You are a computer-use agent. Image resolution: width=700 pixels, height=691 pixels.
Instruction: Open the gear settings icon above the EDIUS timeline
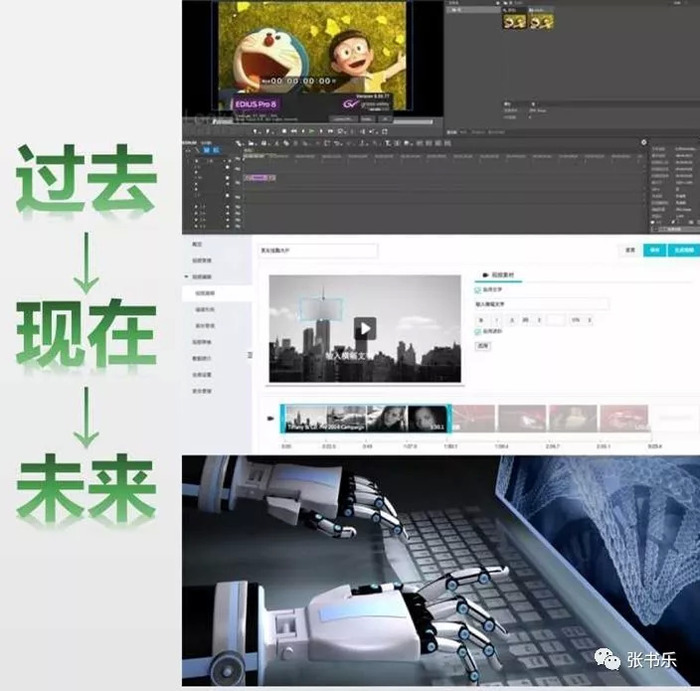coord(644,142)
